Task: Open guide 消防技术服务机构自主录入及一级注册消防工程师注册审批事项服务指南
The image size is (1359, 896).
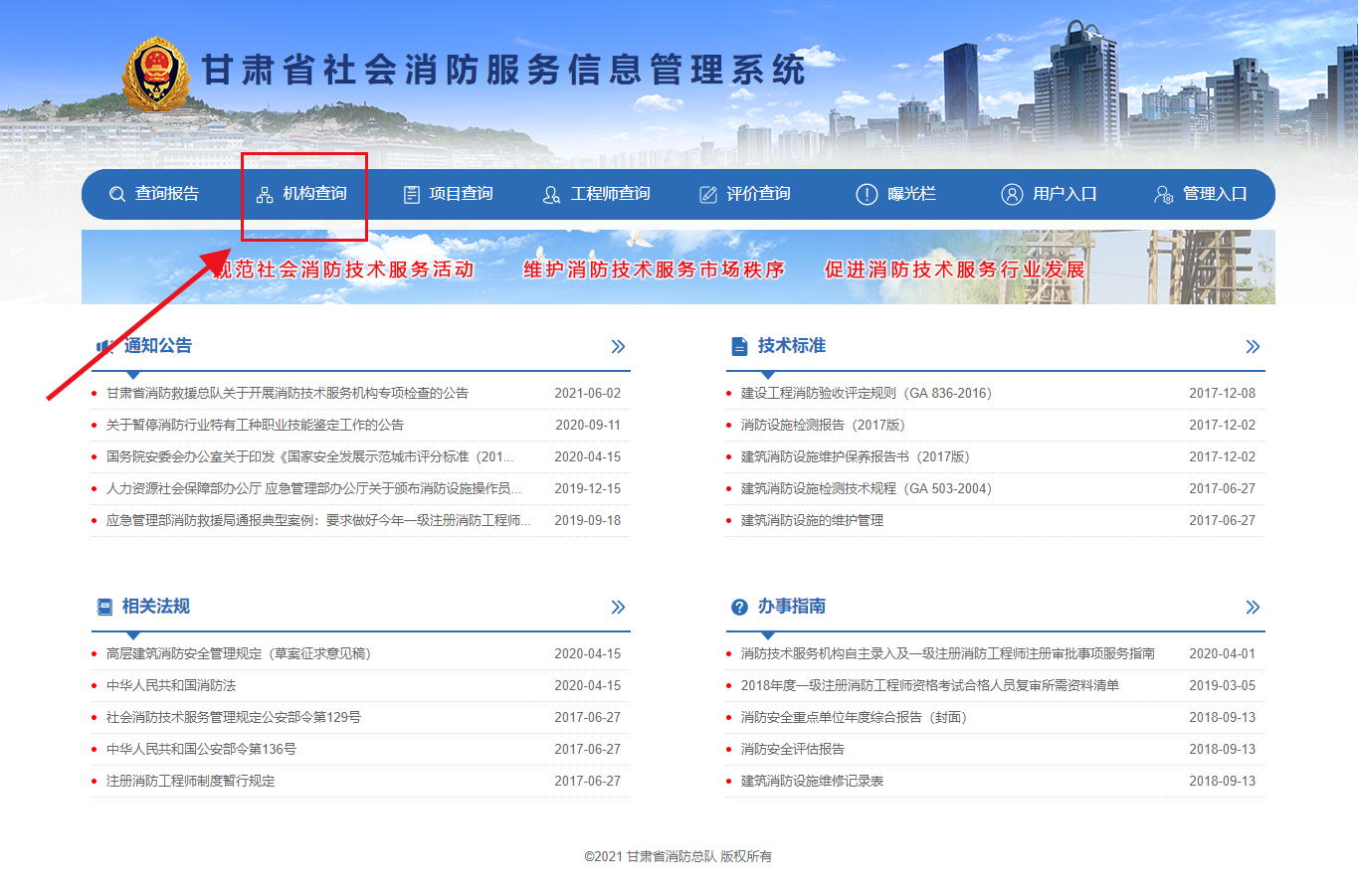Action: click(948, 654)
